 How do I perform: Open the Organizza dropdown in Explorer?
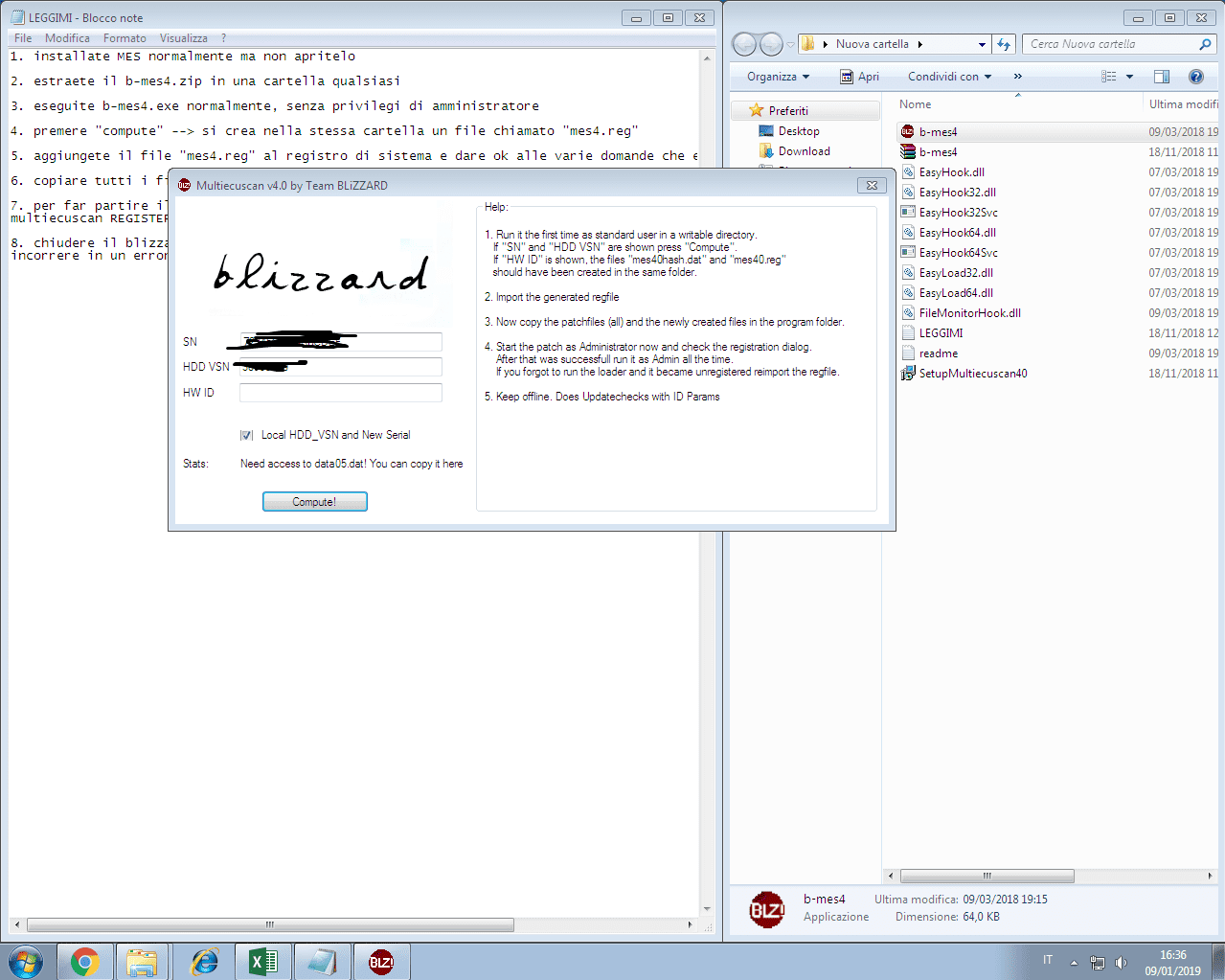coord(778,77)
